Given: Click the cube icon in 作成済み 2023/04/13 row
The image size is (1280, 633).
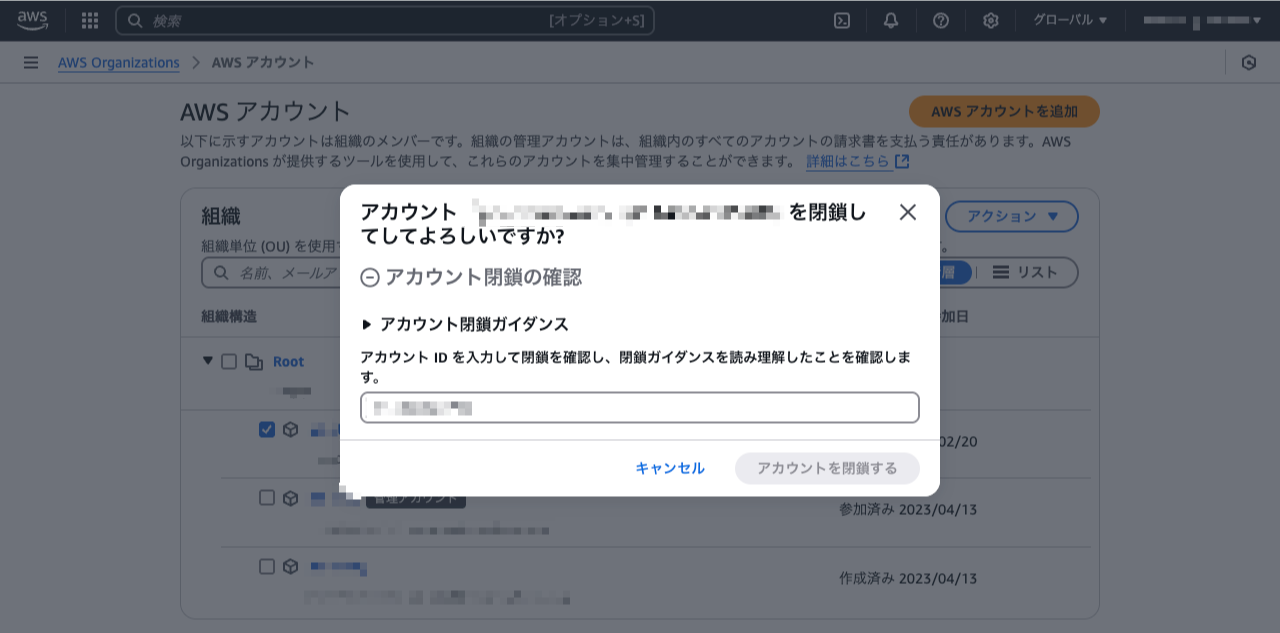Looking at the screenshot, I should pyautogui.click(x=290, y=566).
